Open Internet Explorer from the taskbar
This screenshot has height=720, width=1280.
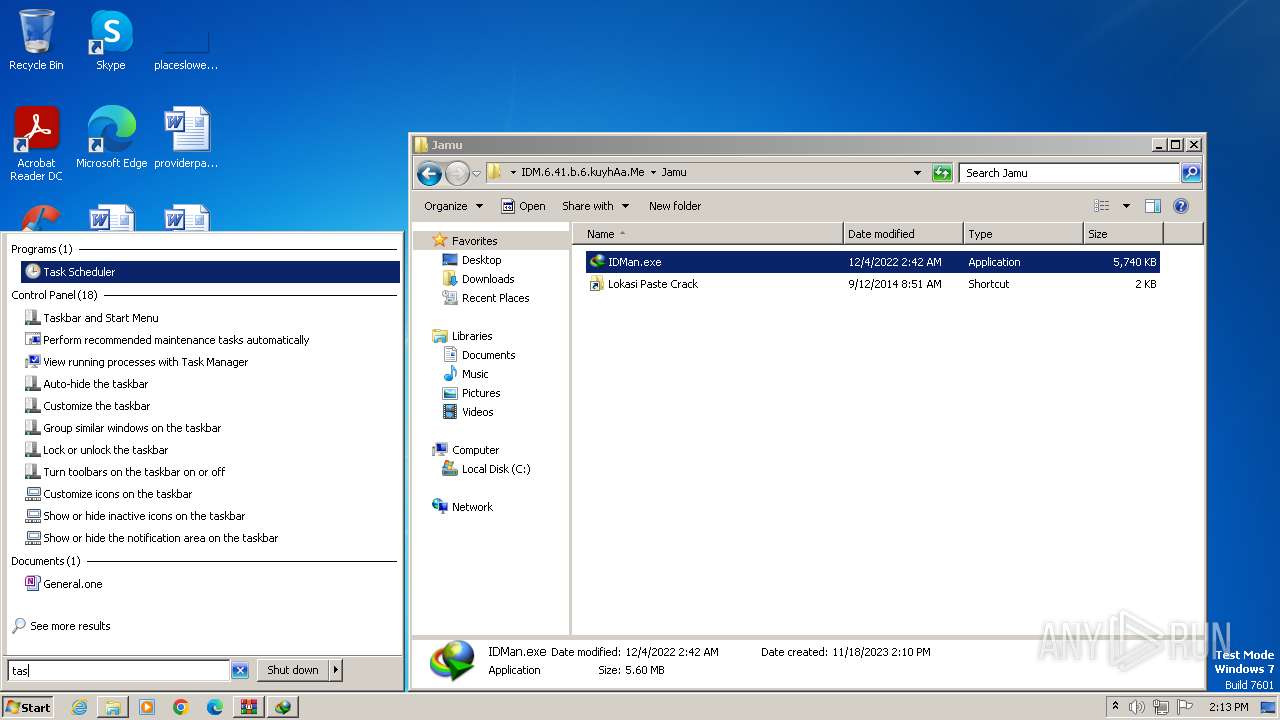click(x=79, y=707)
